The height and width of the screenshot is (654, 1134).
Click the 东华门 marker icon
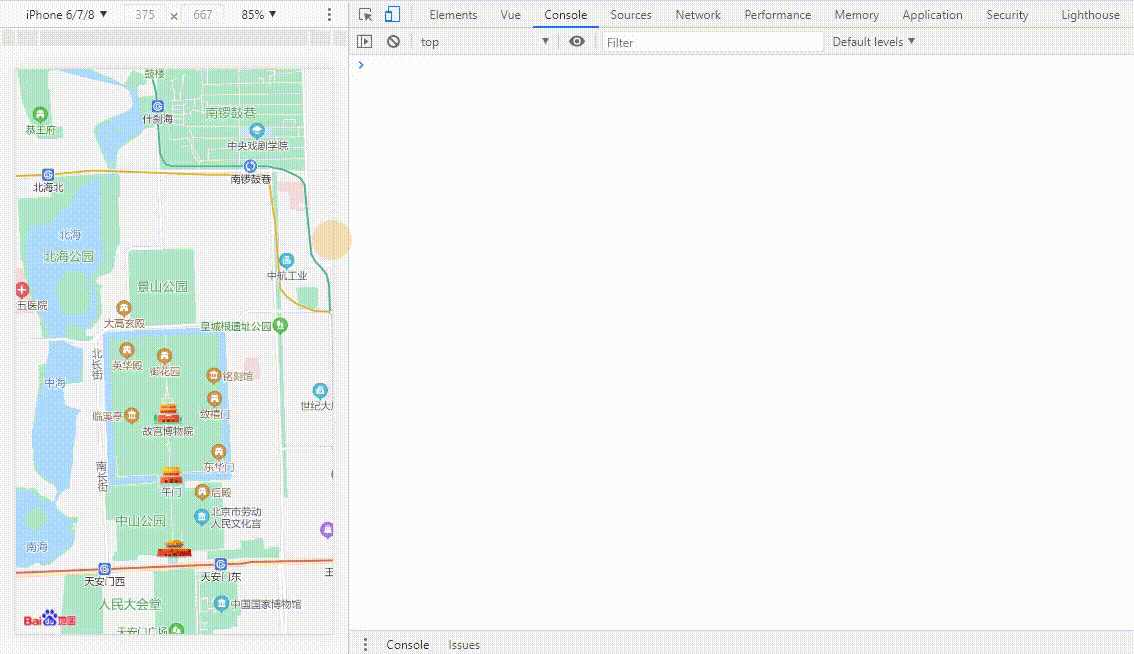[218, 453]
